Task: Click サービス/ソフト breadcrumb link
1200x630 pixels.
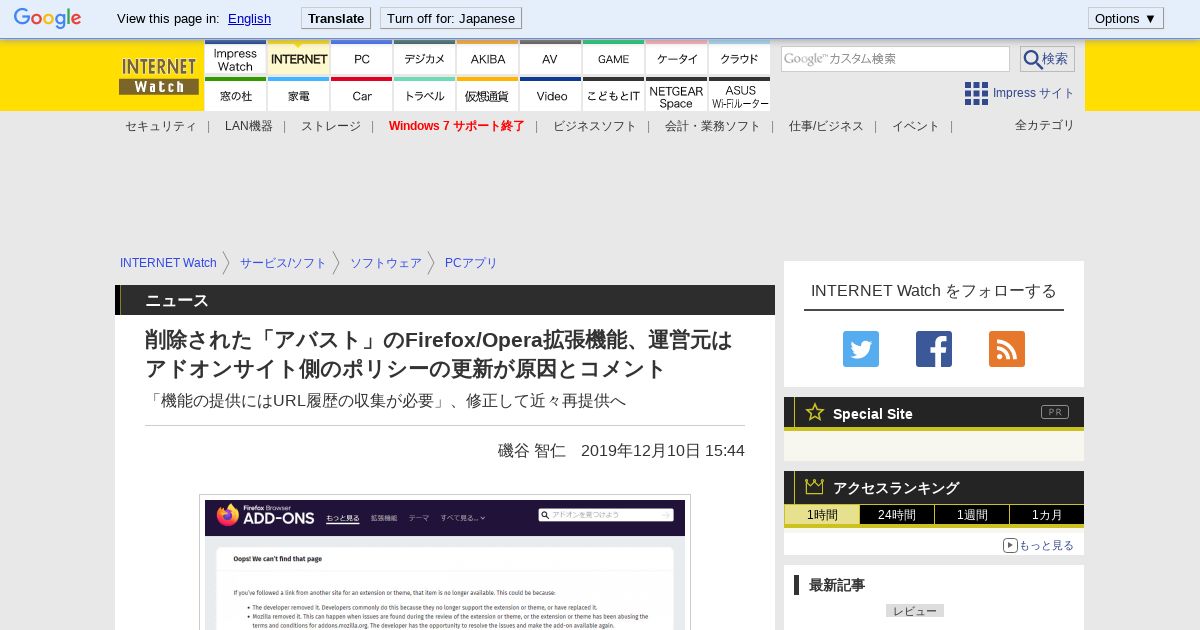Action: [283, 263]
